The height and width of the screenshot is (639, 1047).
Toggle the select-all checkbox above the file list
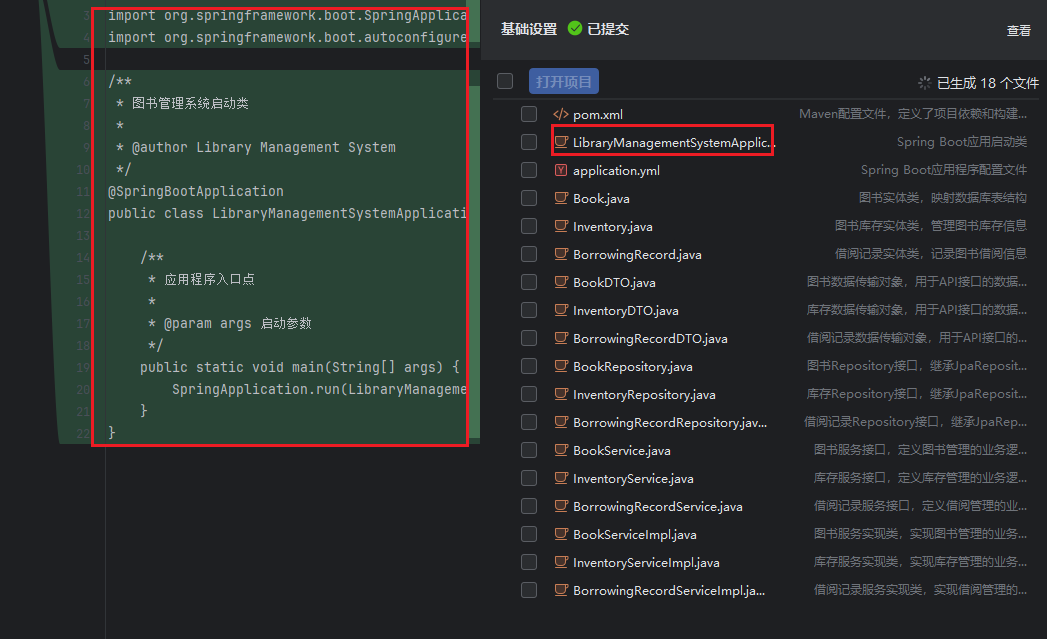click(505, 81)
